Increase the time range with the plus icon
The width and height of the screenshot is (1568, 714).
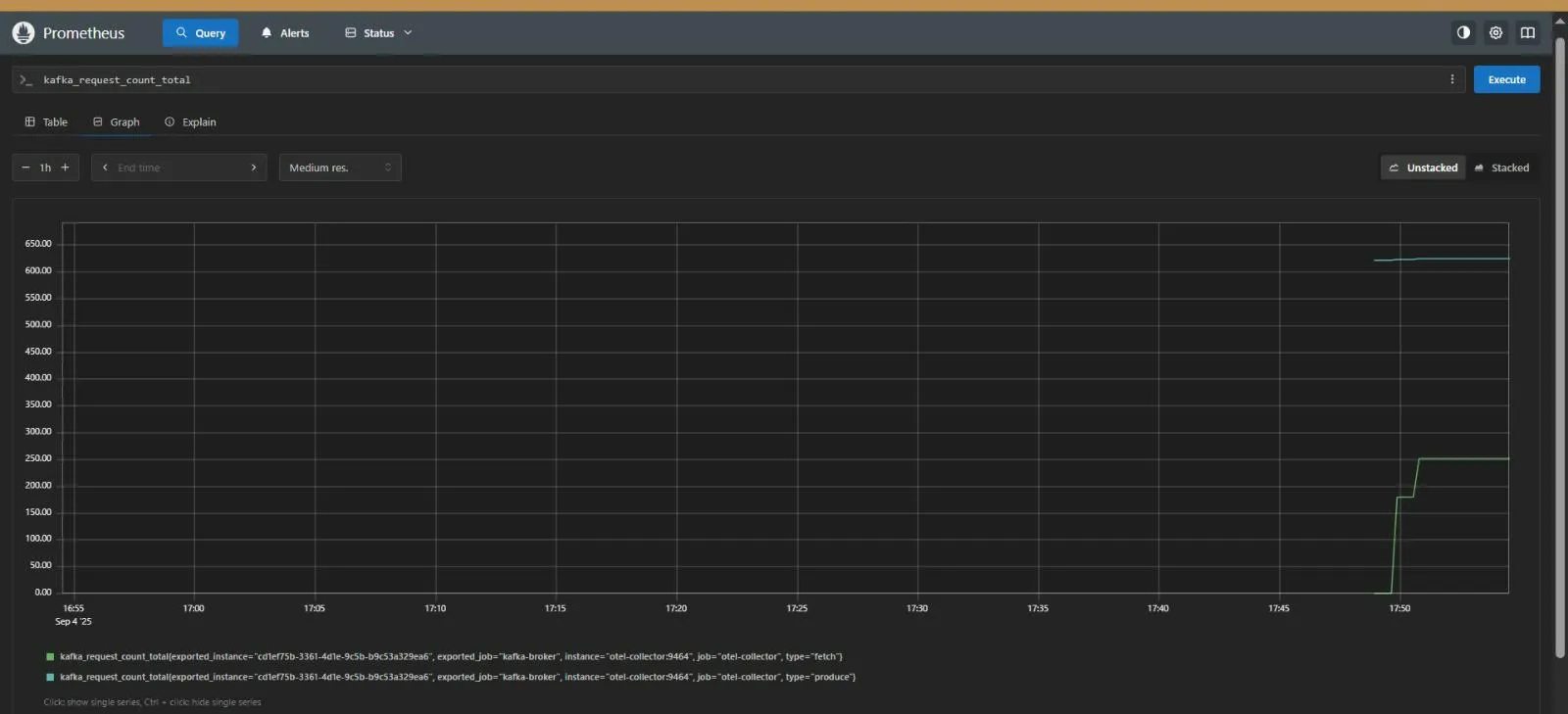[x=66, y=167]
